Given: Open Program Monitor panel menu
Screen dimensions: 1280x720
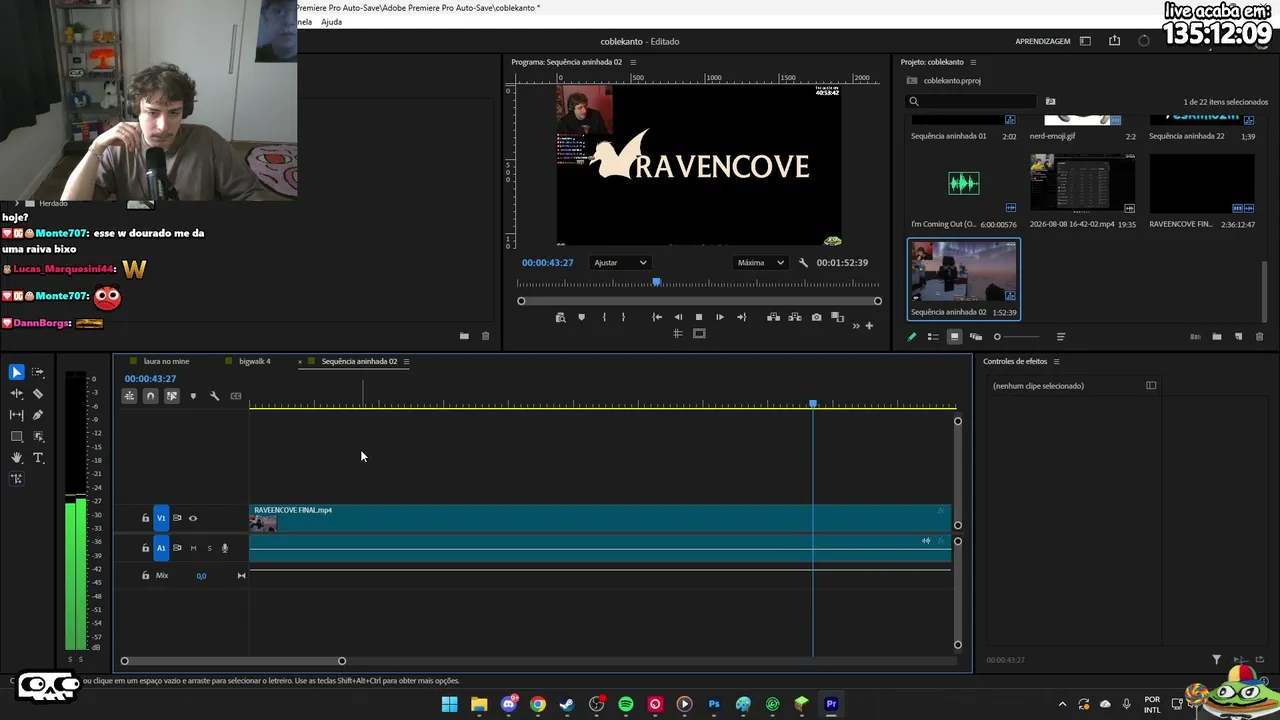Looking at the screenshot, I should coord(633,62).
